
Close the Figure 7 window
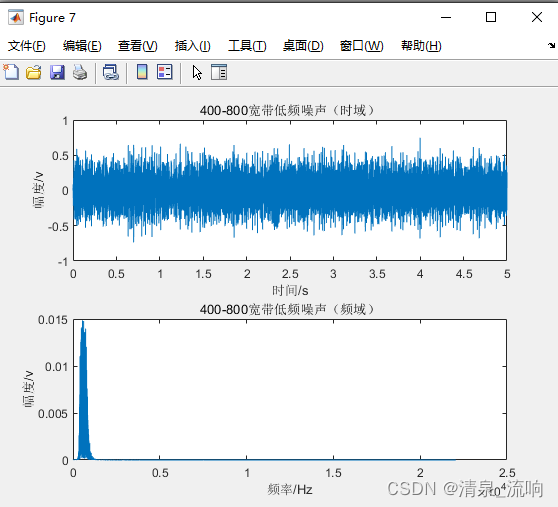[x=537, y=17]
